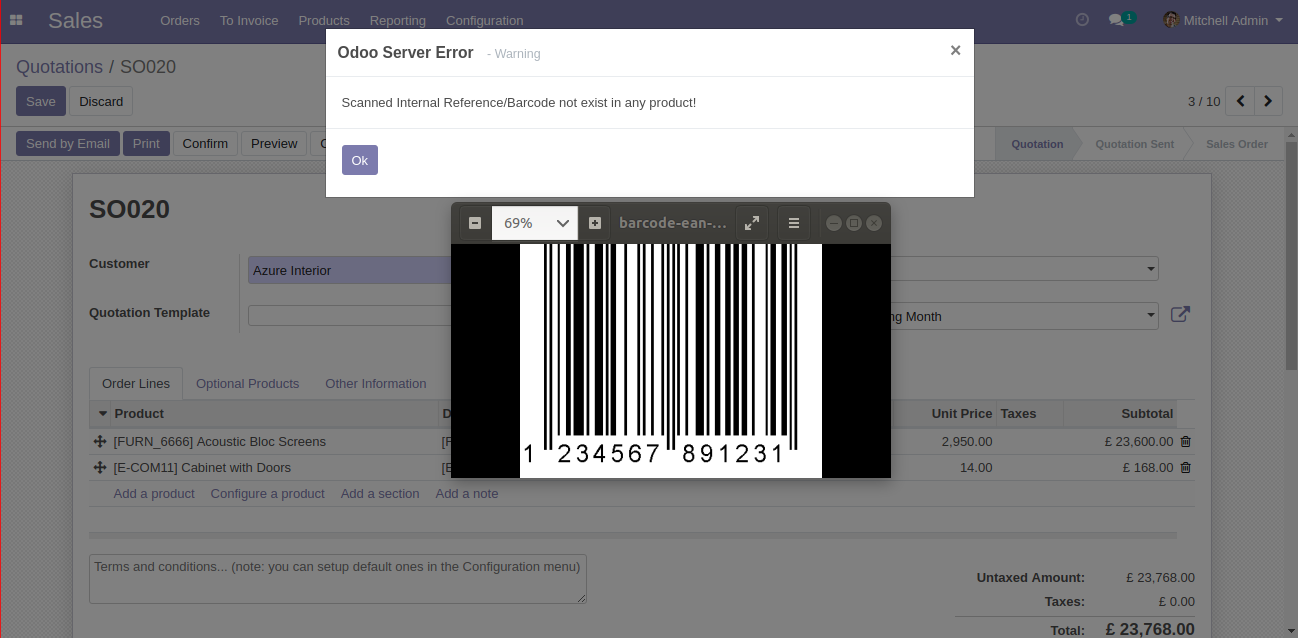This screenshot has width=1298, height=638.
Task: Open the To Invoice menu
Action: coord(249,20)
